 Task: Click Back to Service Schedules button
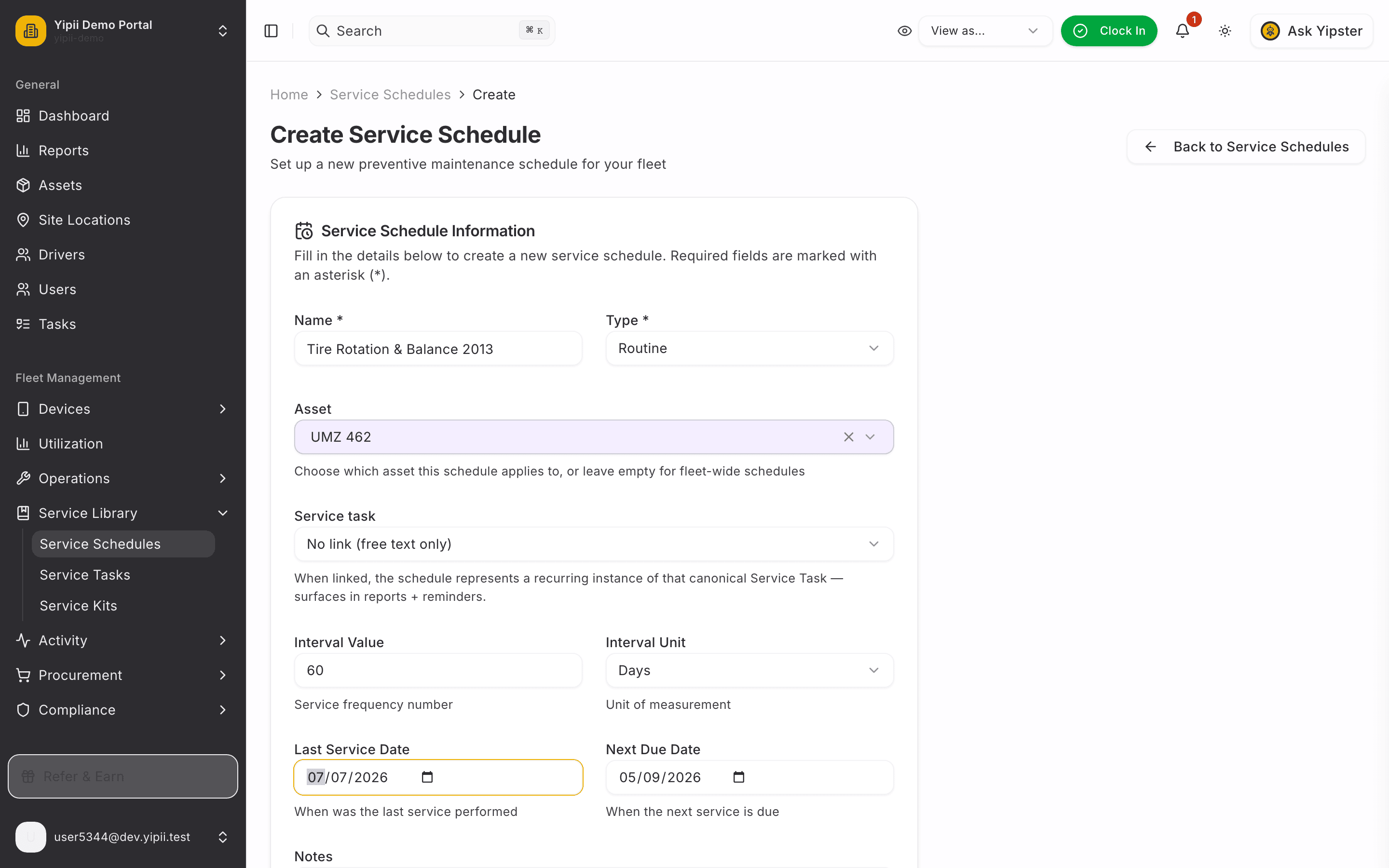1246,147
